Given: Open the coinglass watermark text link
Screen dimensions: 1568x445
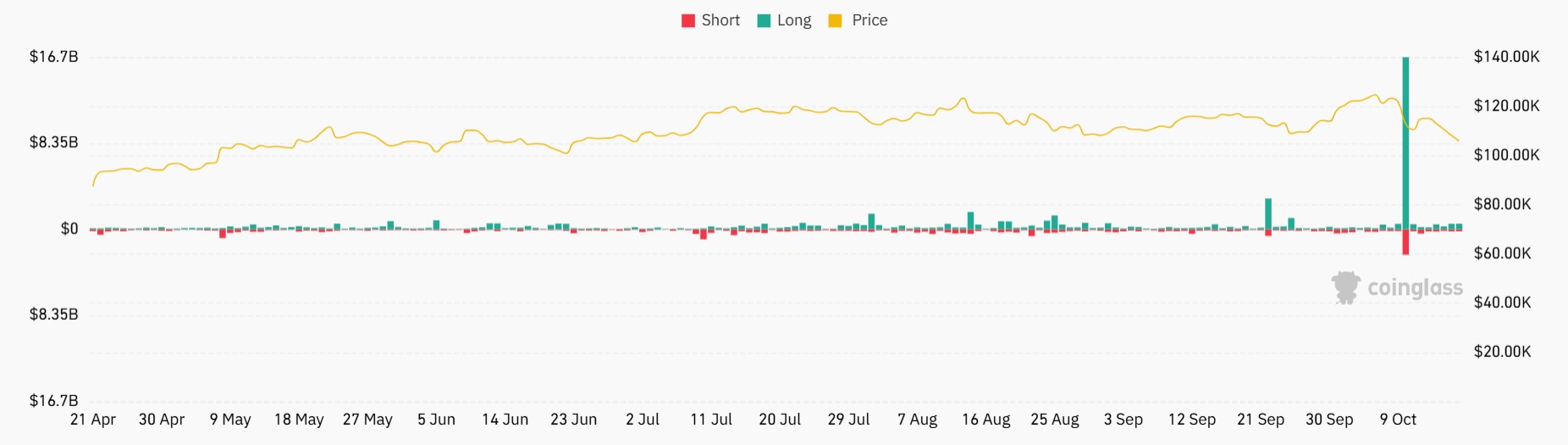Looking at the screenshot, I should [1415, 288].
